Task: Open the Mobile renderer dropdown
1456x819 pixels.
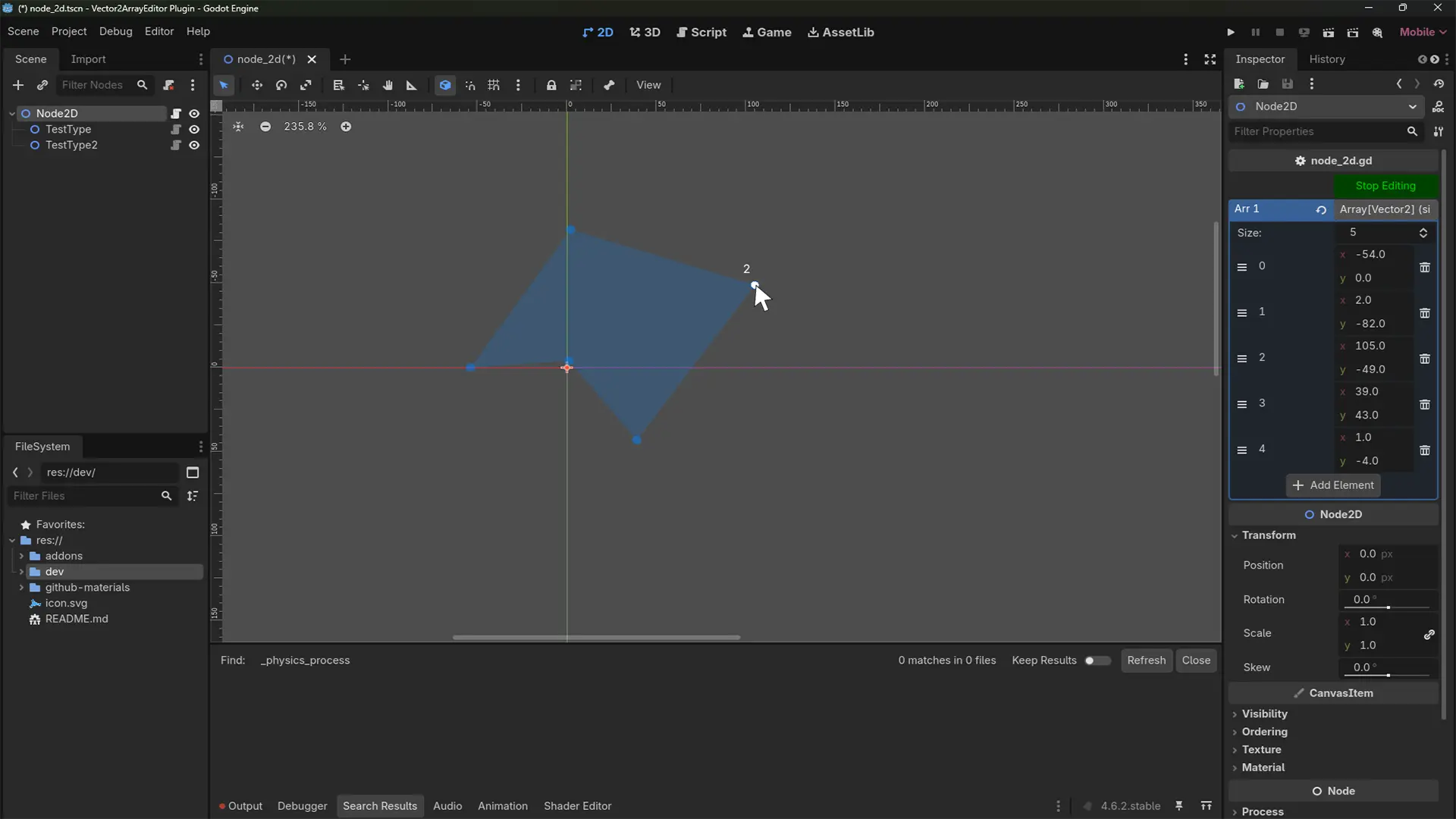Action: [x=1423, y=32]
